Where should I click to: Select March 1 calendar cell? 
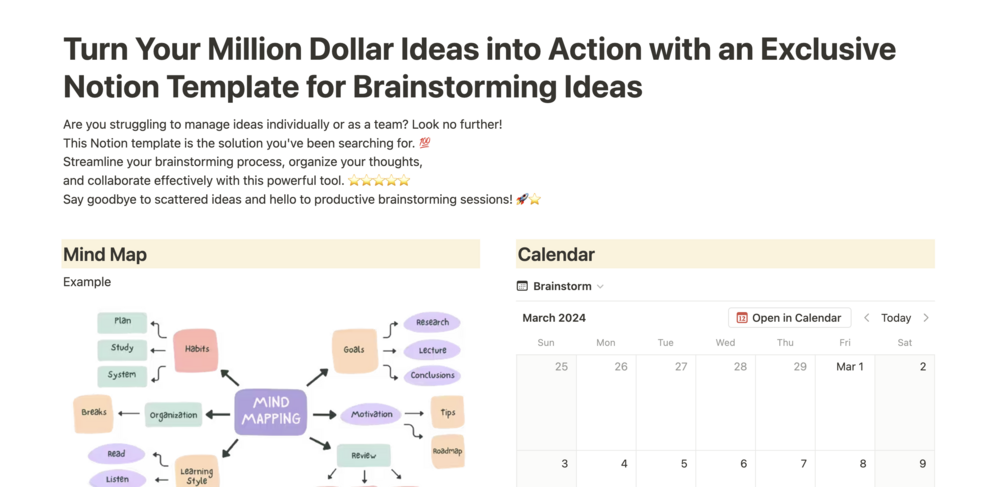[x=844, y=400]
